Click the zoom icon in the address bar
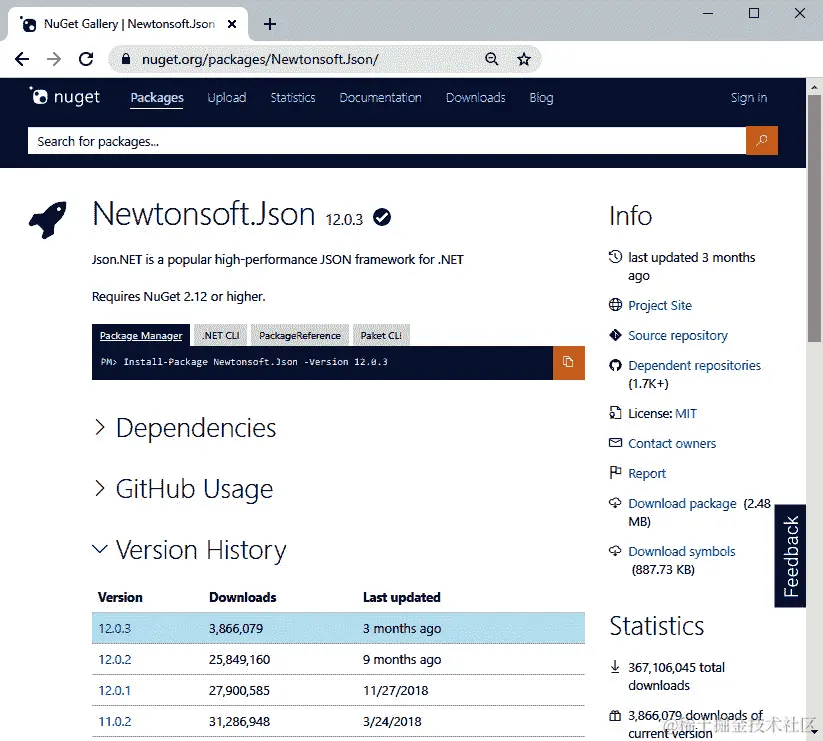 (x=491, y=60)
